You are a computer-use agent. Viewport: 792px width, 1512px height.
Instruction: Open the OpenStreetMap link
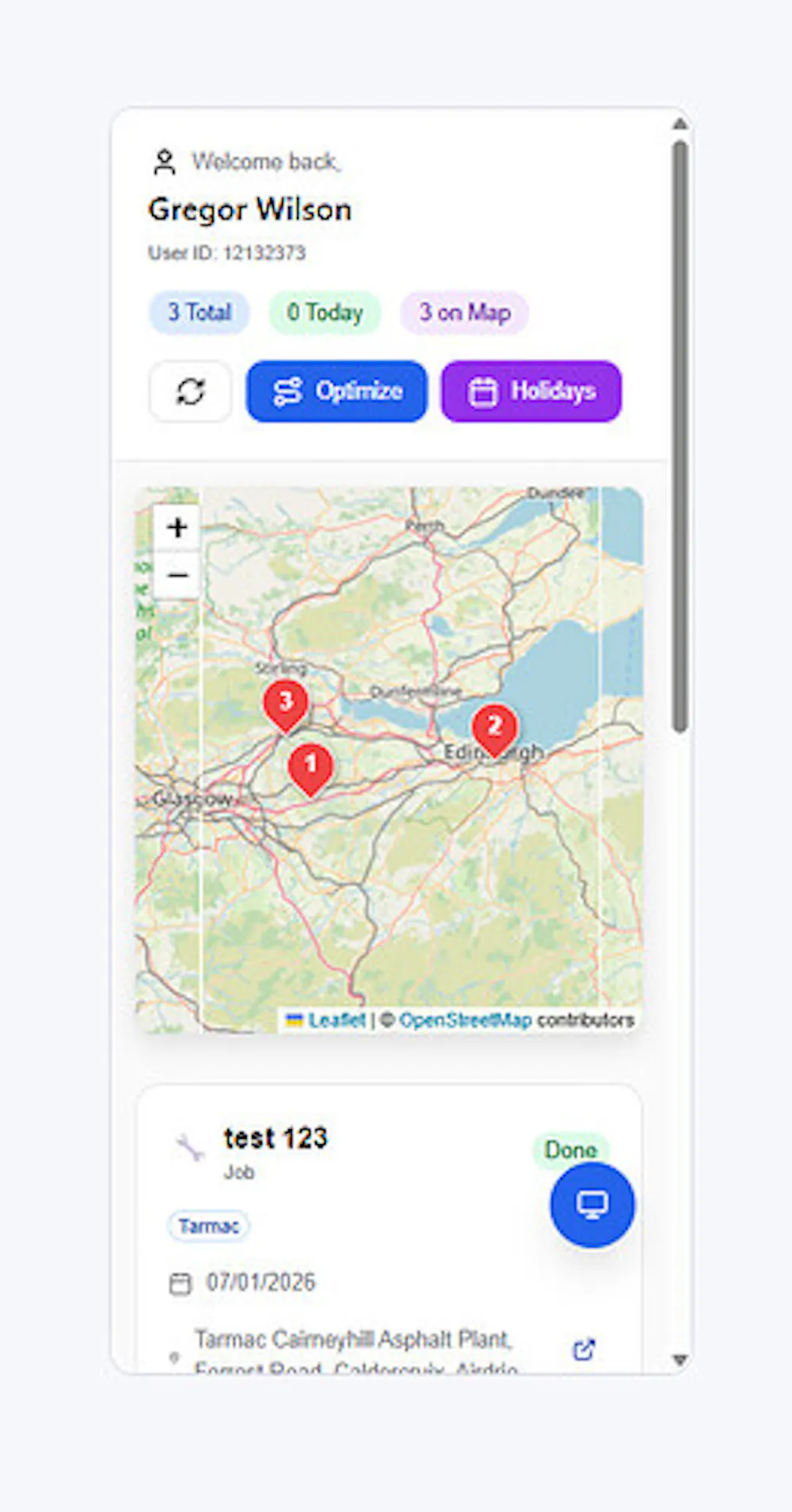(x=466, y=1020)
